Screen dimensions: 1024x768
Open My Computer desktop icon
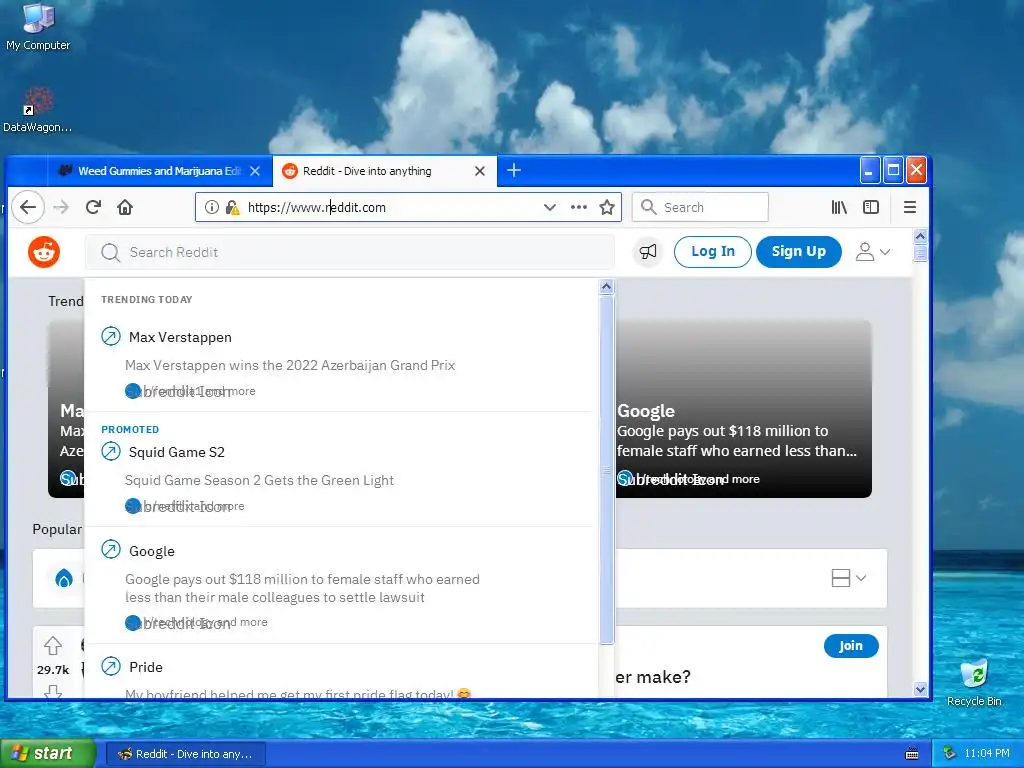(x=38, y=27)
